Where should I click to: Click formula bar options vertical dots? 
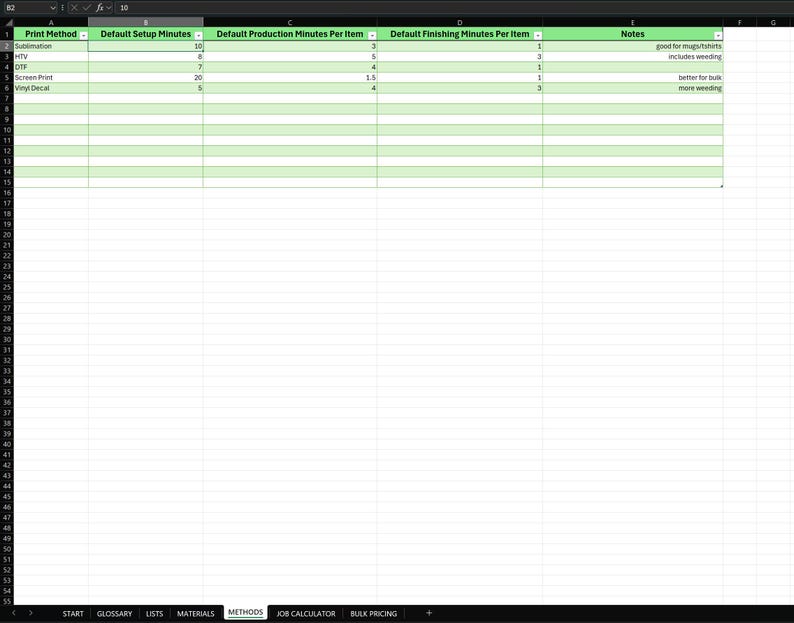tap(62, 8)
